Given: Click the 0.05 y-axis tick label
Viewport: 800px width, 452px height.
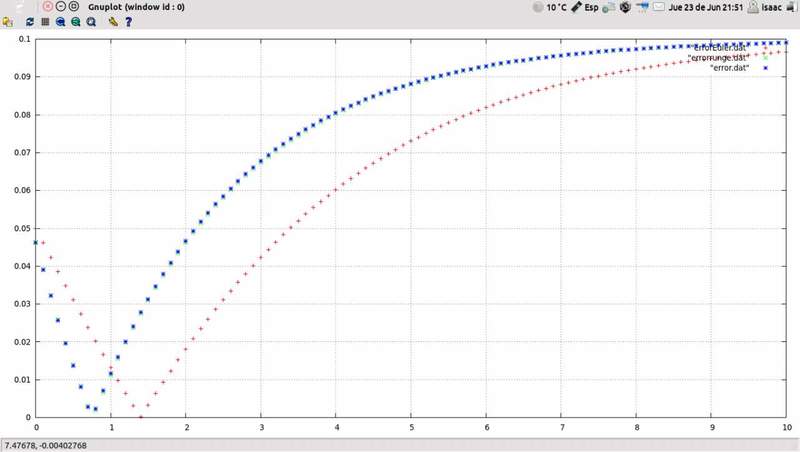Looking at the screenshot, I should coord(22,229).
